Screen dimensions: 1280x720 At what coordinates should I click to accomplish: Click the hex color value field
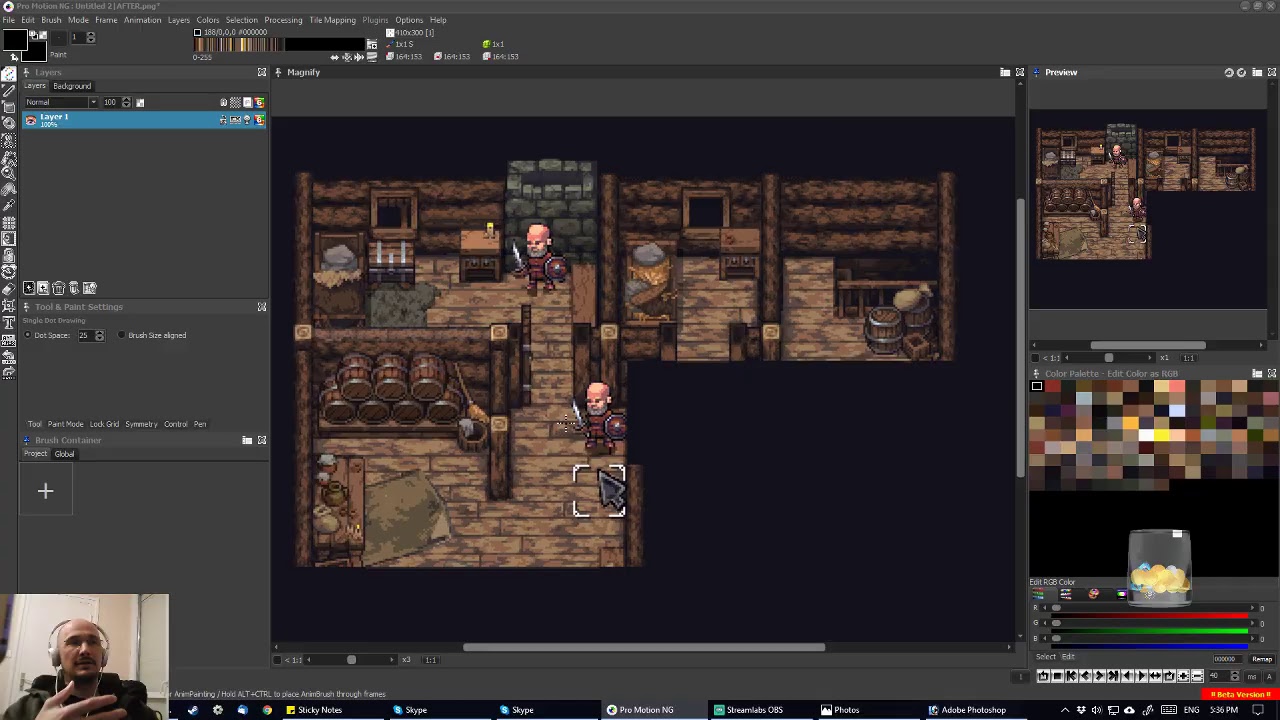[1227, 659]
